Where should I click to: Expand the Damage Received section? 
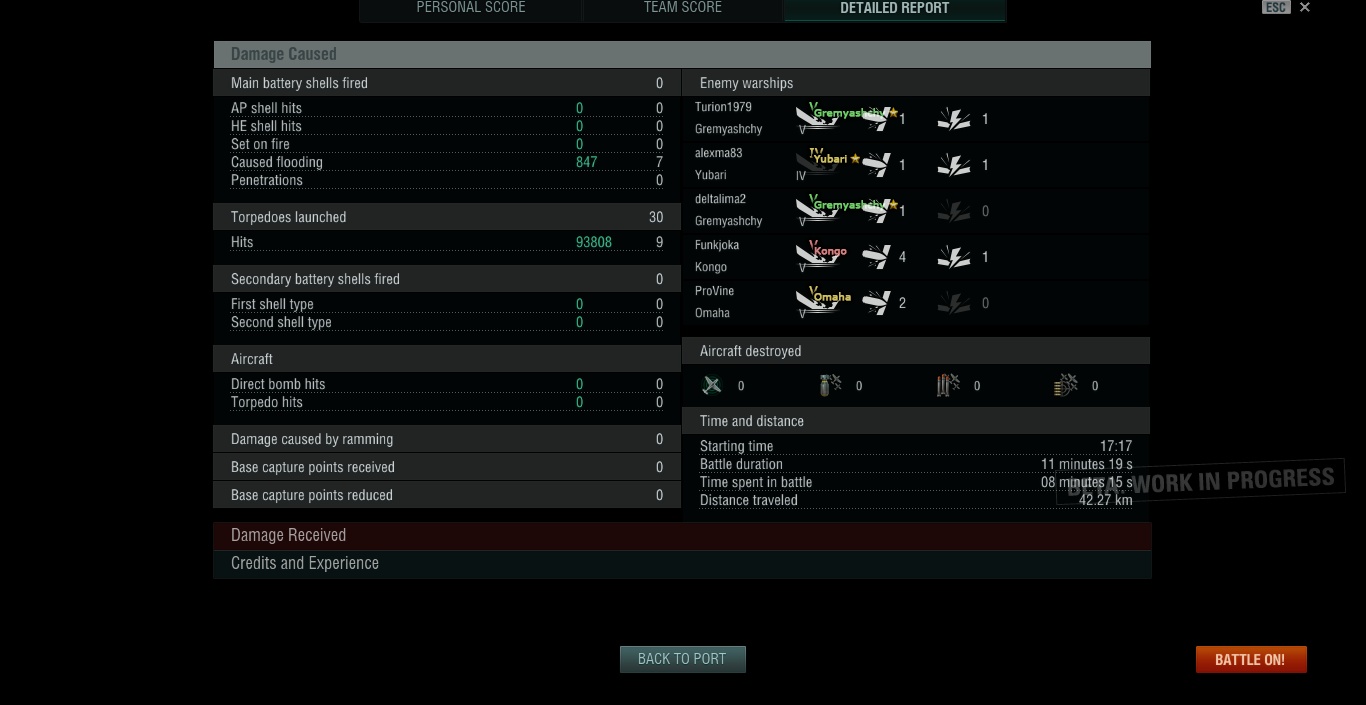[682, 535]
